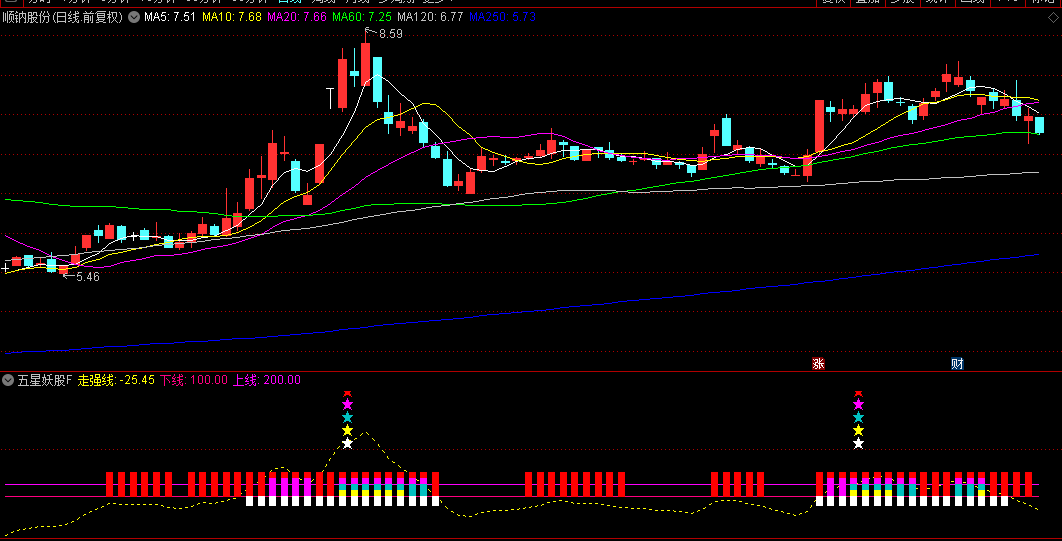The height and width of the screenshot is (541, 1062).
Task: Click the 5.46 low price annotation
Action: [88, 277]
